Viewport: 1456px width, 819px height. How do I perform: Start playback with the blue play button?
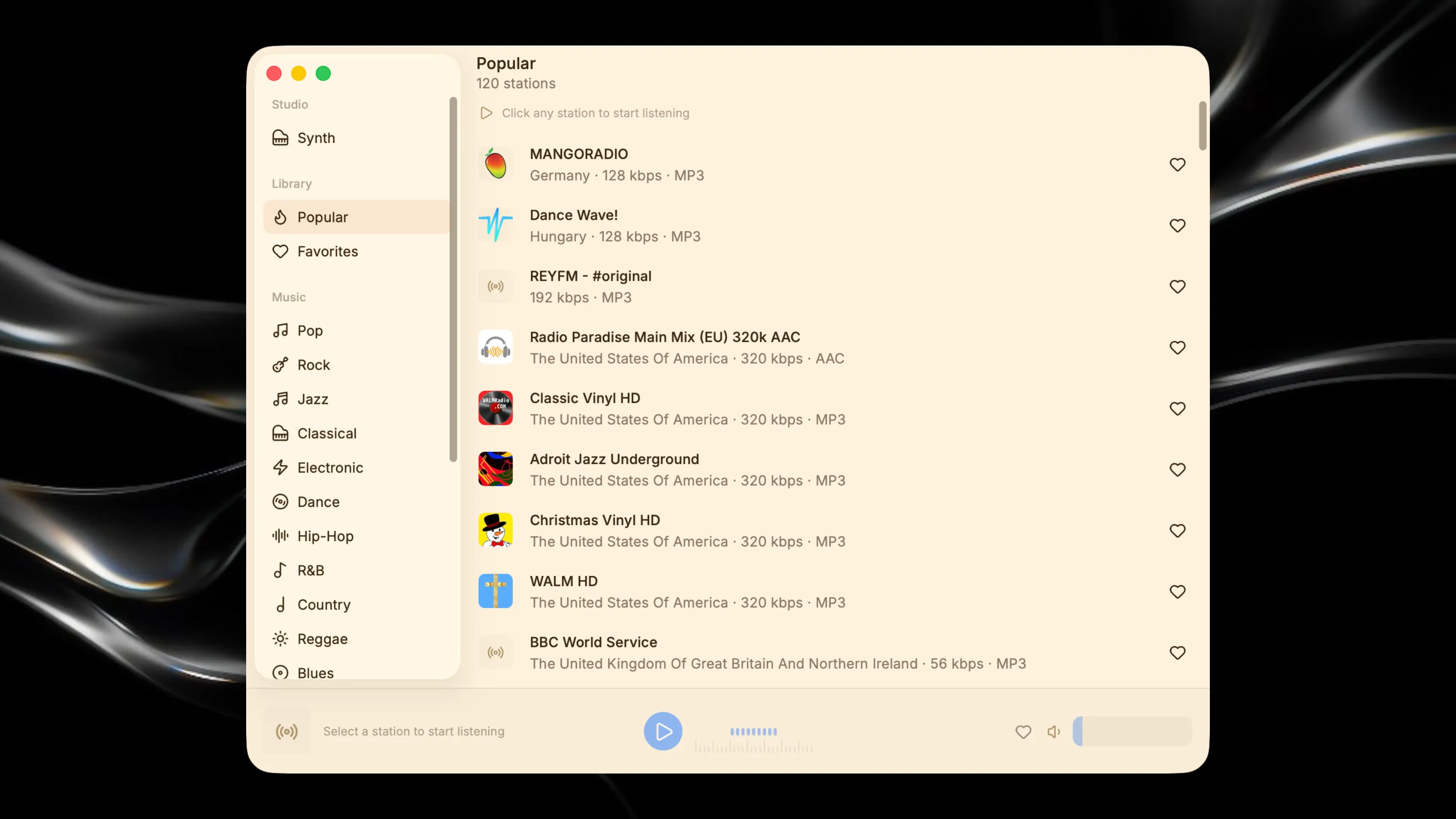click(x=663, y=731)
